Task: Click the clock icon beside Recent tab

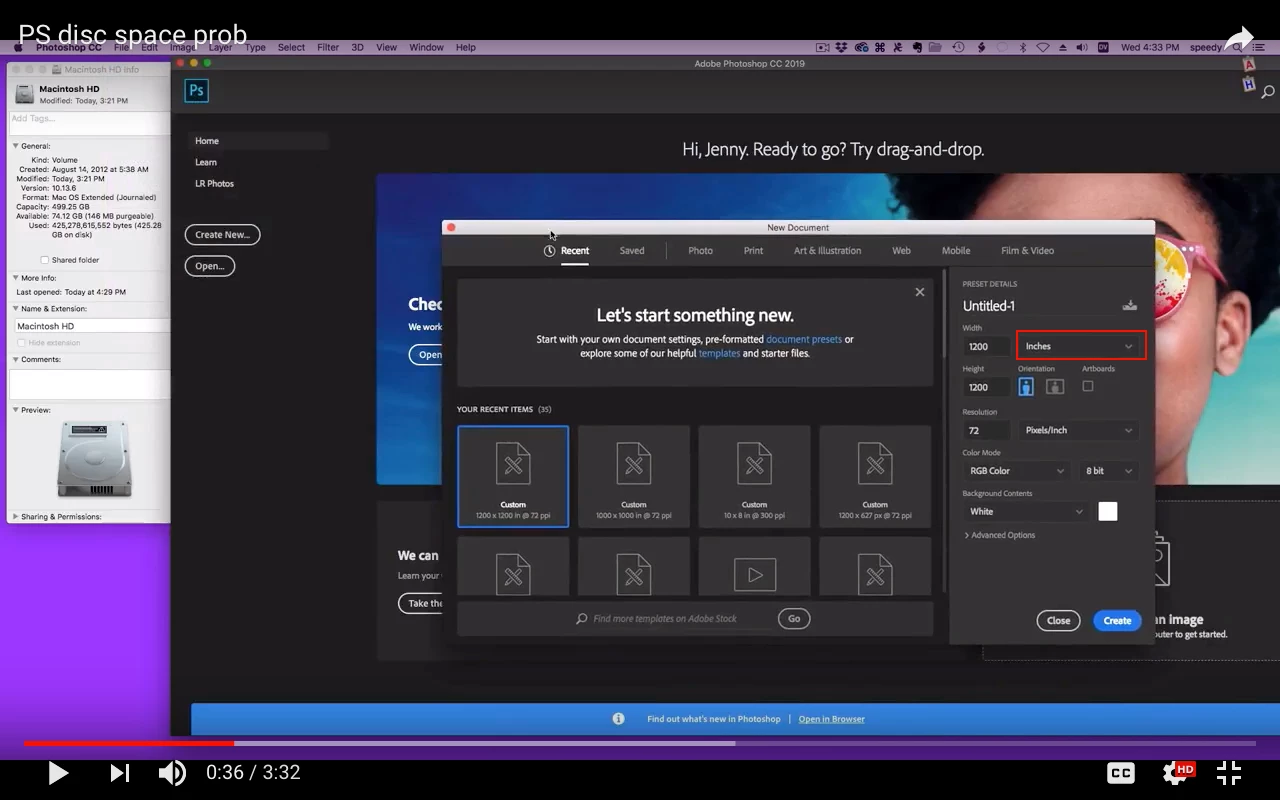Action: coord(549,251)
